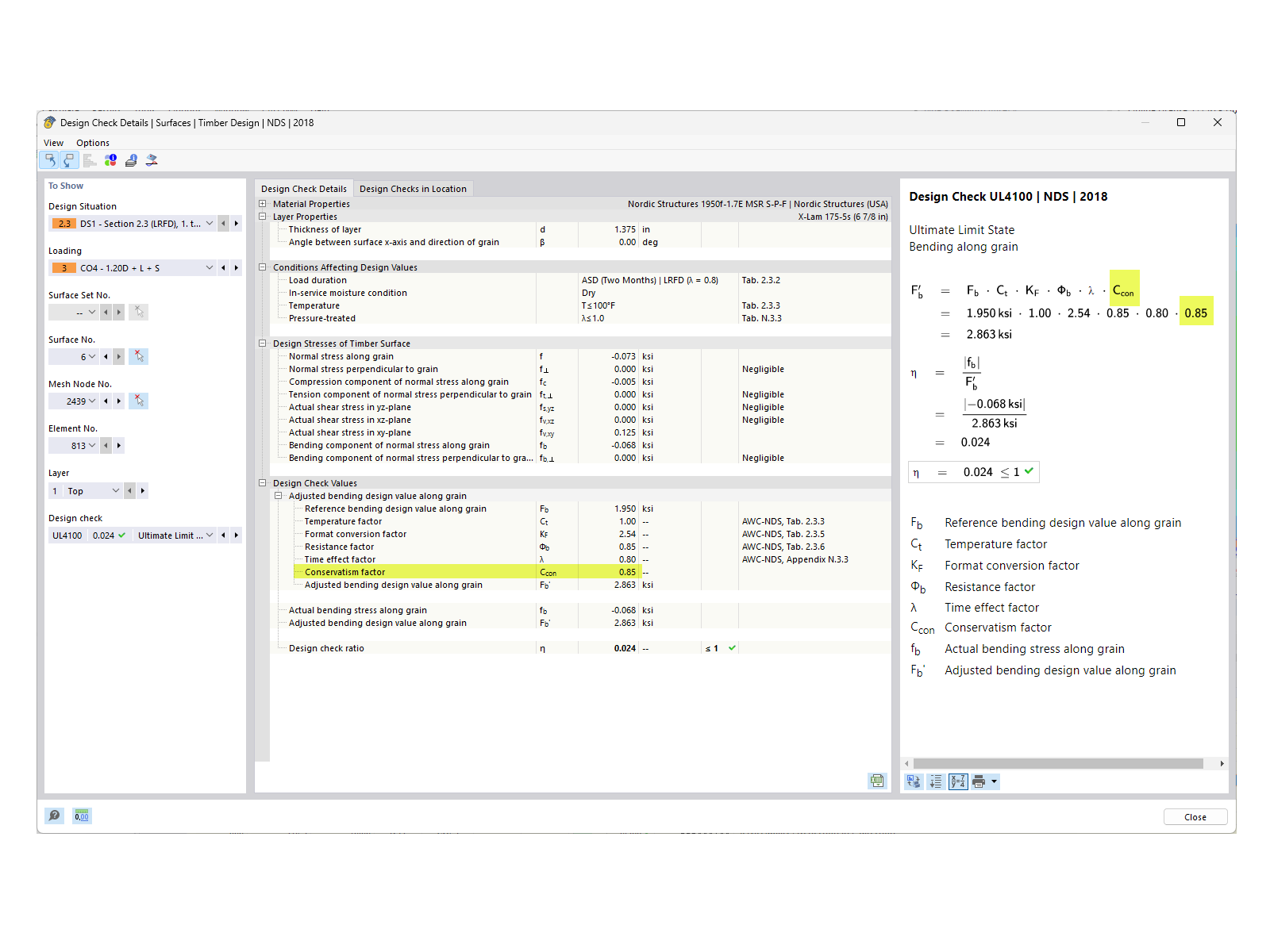The height and width of the screenshot is (952, 1270).
Task: Click the formula panel scrollbar right arrow
Action: 1222,763
